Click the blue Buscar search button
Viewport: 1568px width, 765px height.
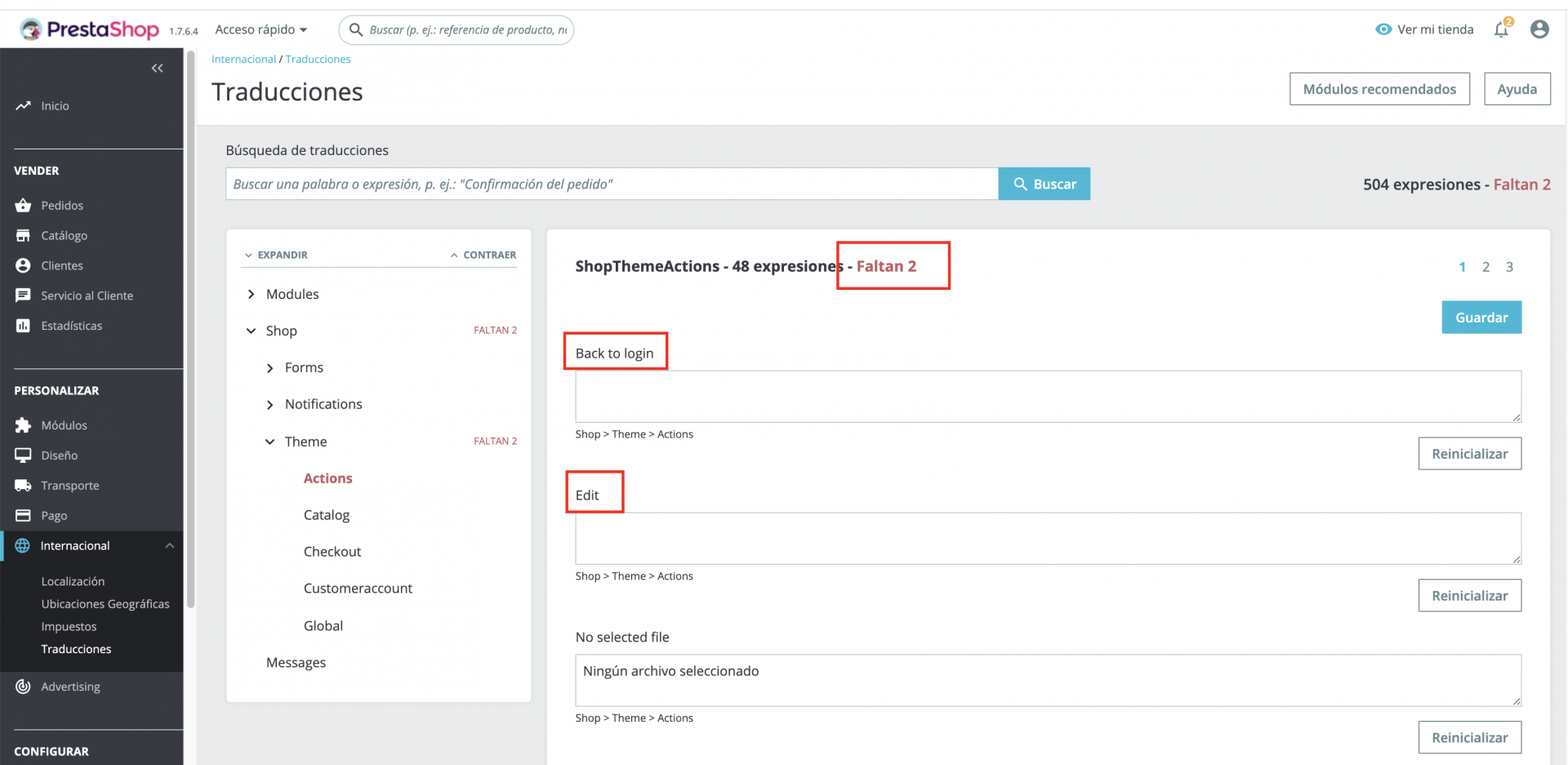(1045, 184)
